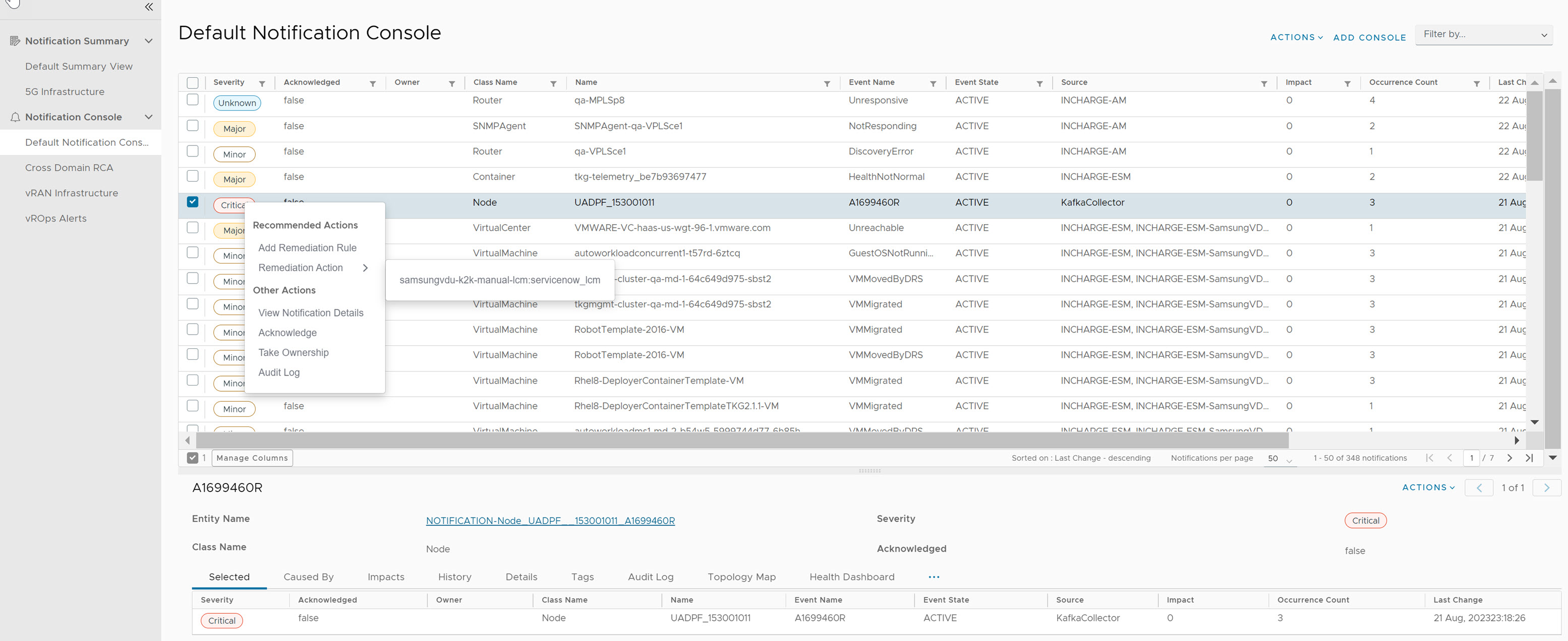Image resolution: width=1568 pixels, height=641 pixels.
Task: Collapse the sidebar with the double-chevron icon
Action: pos(148,7)
